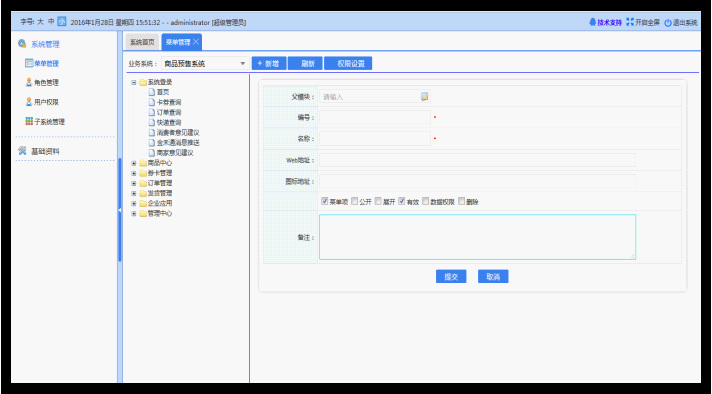Open 角色管理 in sidebar
This screenshot has height=394, width=712.
click(46, 83)
